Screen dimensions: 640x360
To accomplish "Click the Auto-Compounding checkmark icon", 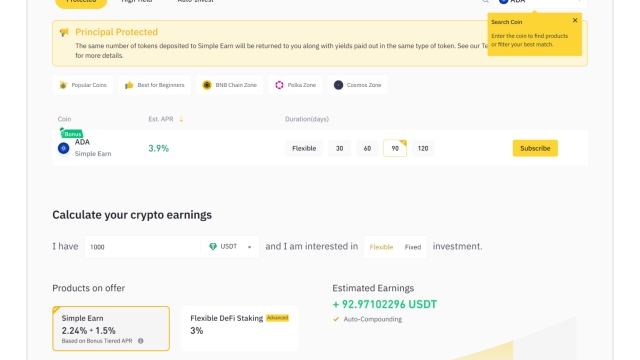I will coord(336,319).
